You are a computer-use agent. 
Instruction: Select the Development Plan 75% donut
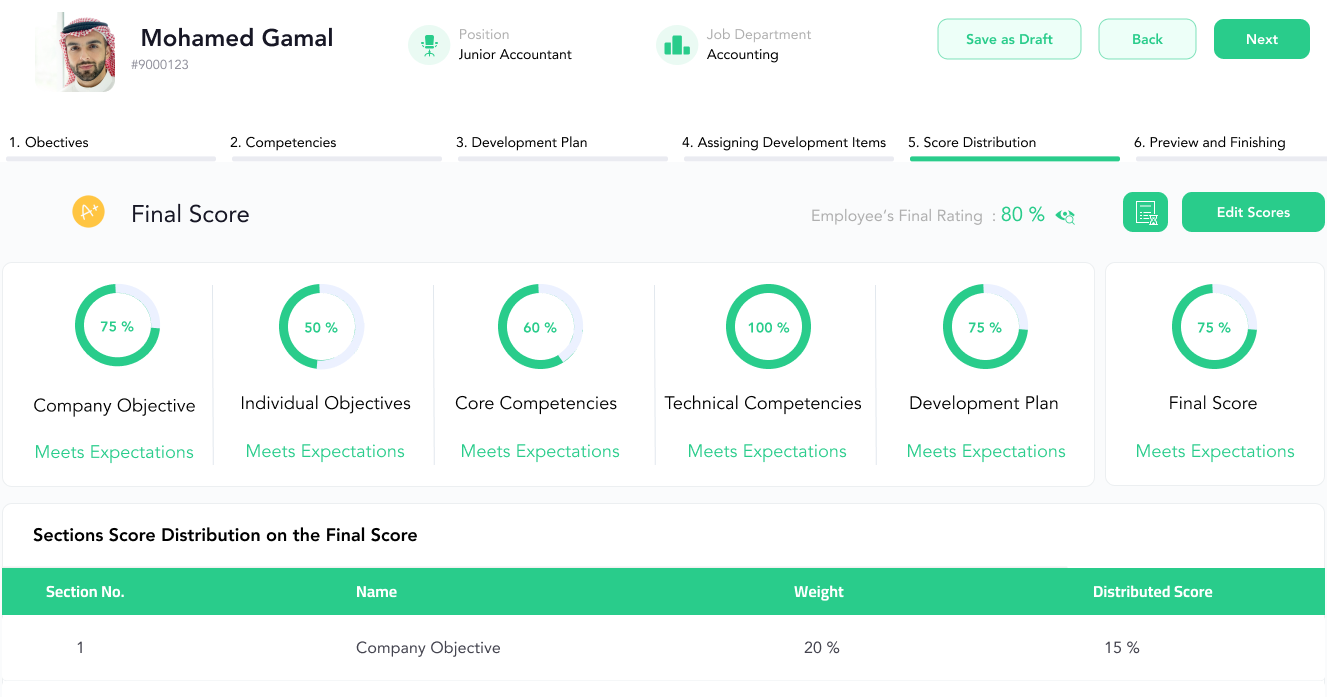[985, 327]
